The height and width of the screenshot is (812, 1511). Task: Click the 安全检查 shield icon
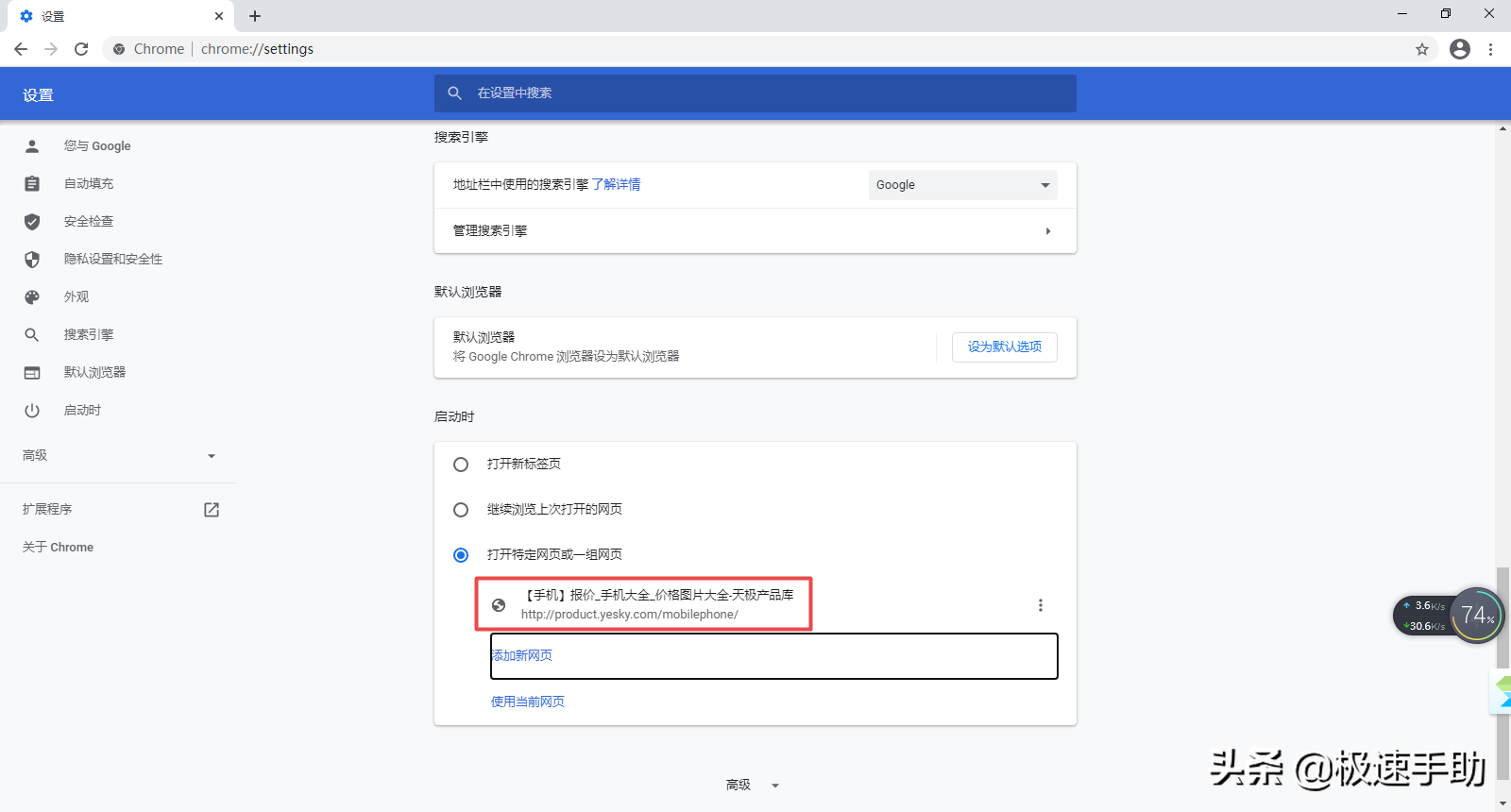click(32, 221)
